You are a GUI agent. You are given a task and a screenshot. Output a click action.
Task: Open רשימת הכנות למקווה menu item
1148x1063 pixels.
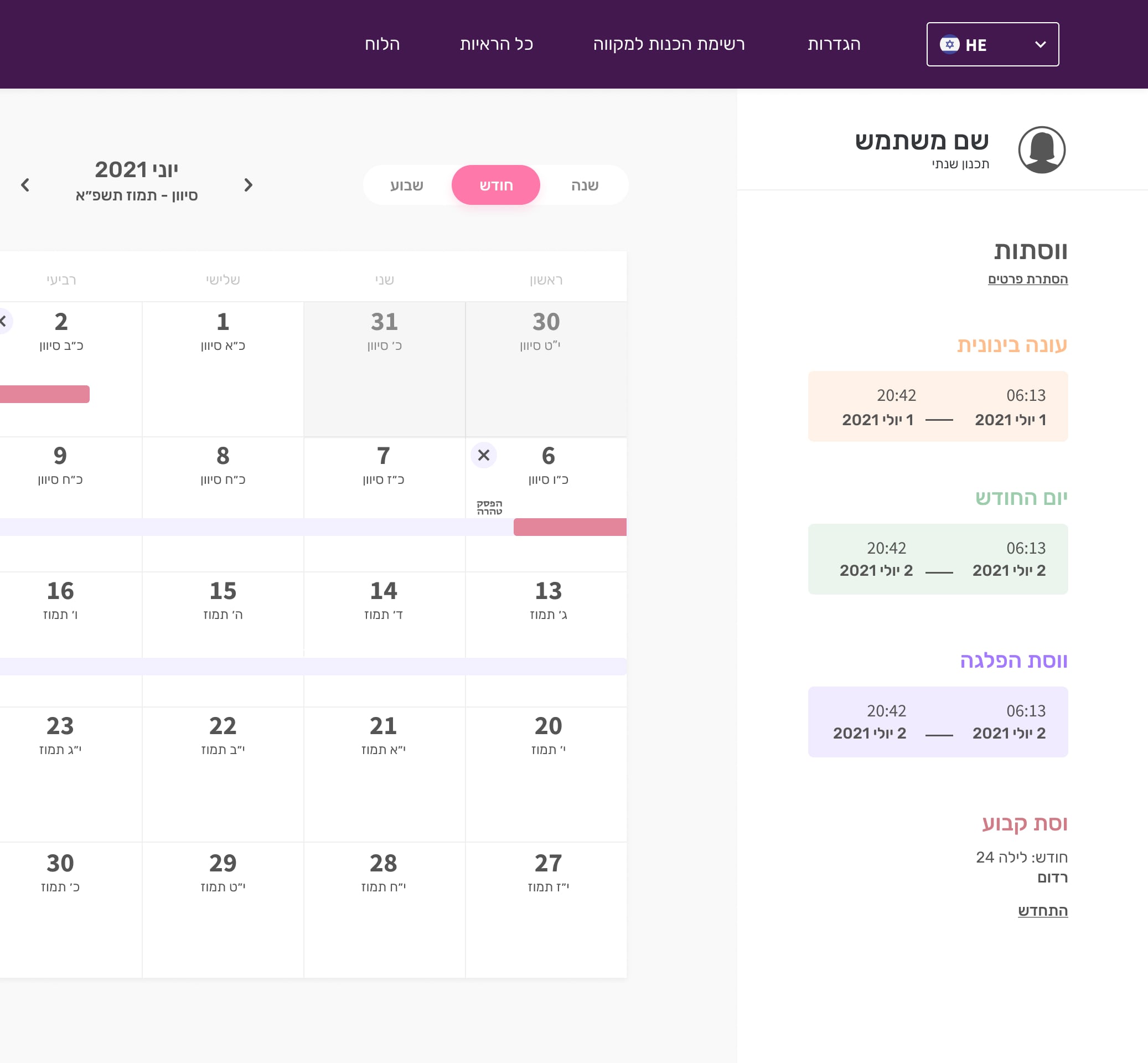668,44
